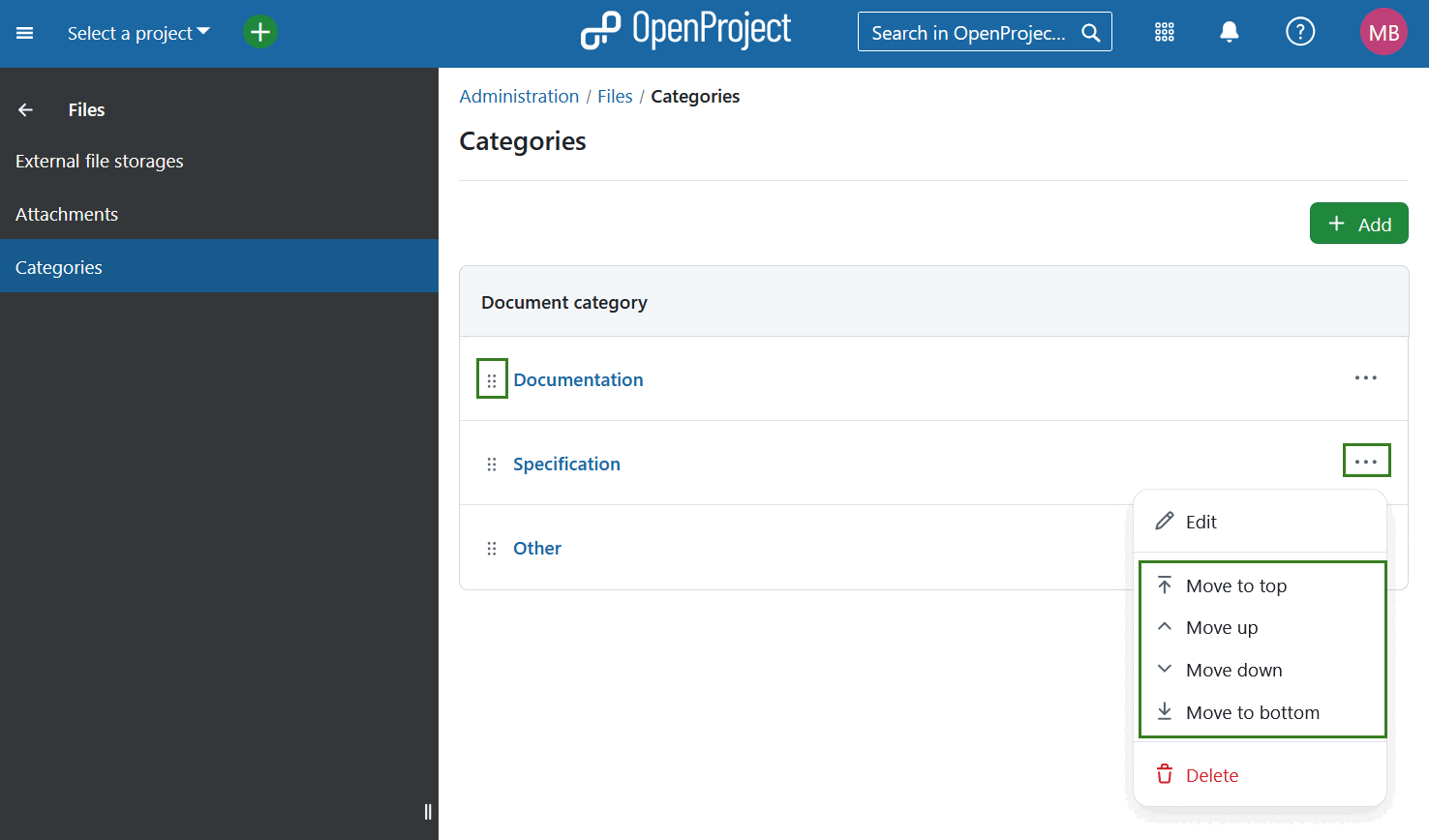Open the Other category link
The width and height of the screenshot is (1429, 840).
click(536, 548)
